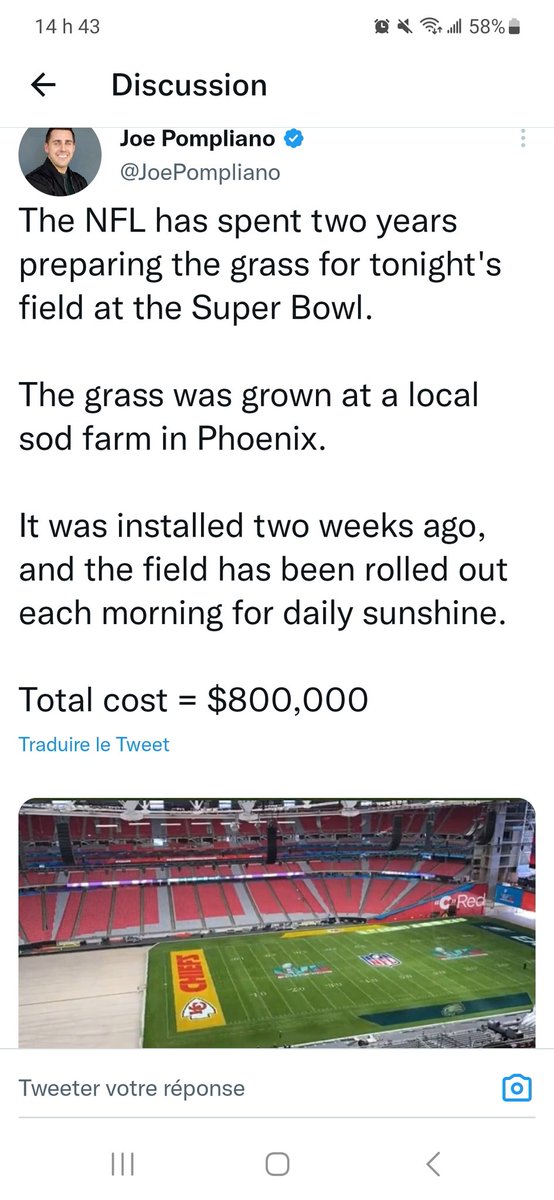Open Joe Pompliano's profile picture

[59, 160]
